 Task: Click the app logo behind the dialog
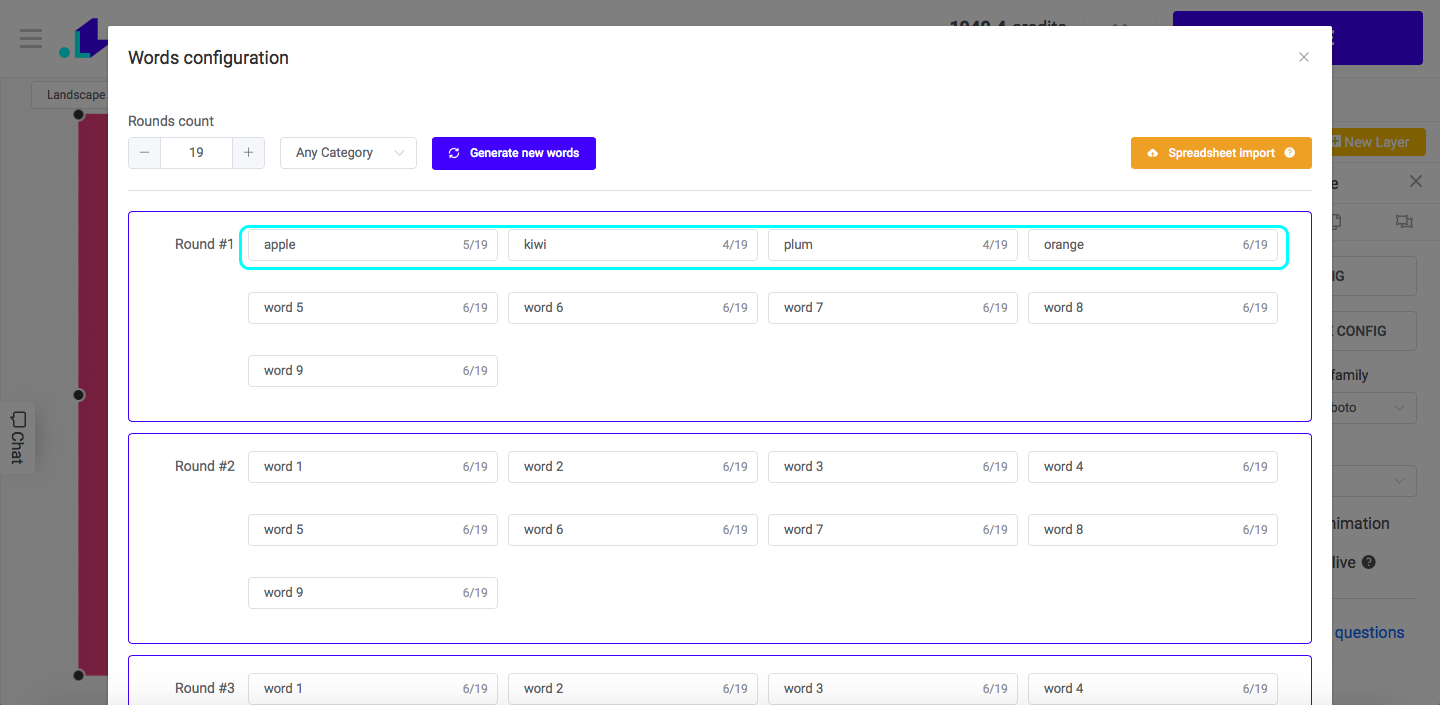(82, 38)
